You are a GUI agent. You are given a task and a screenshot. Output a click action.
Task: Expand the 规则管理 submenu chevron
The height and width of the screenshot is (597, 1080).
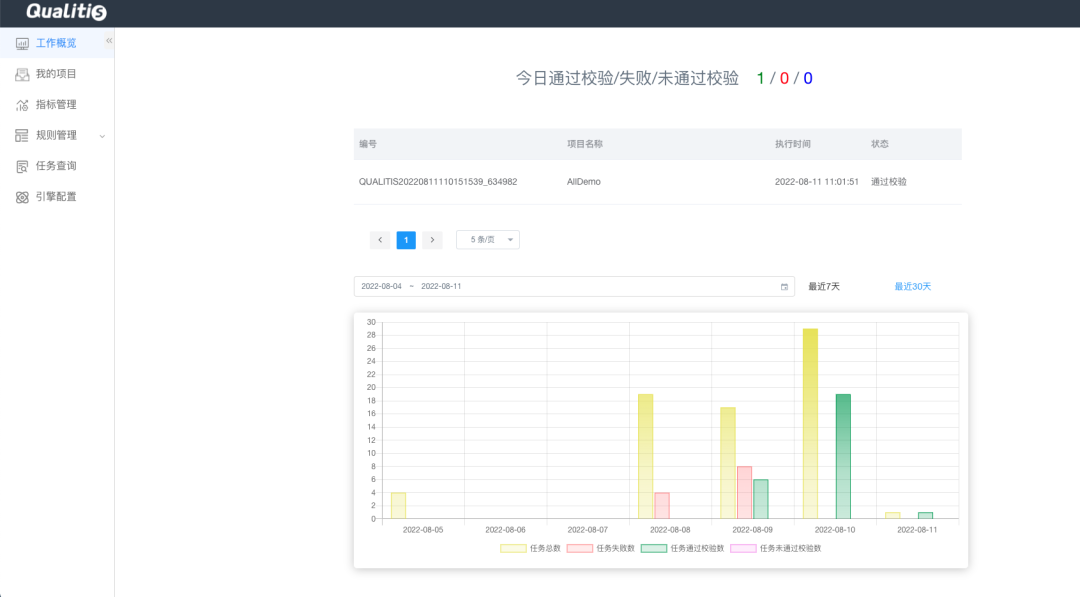[103, 135]
